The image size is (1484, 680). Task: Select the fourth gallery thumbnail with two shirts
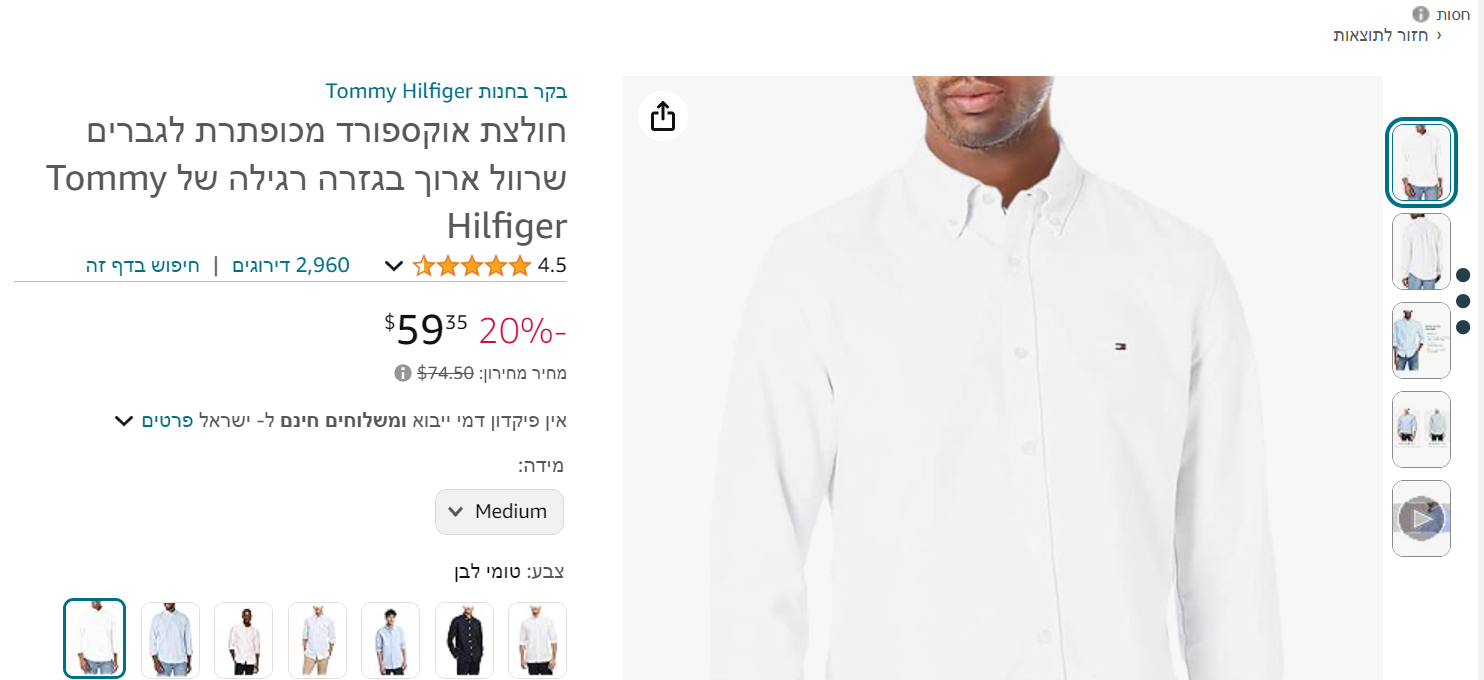click(1421, 429)
